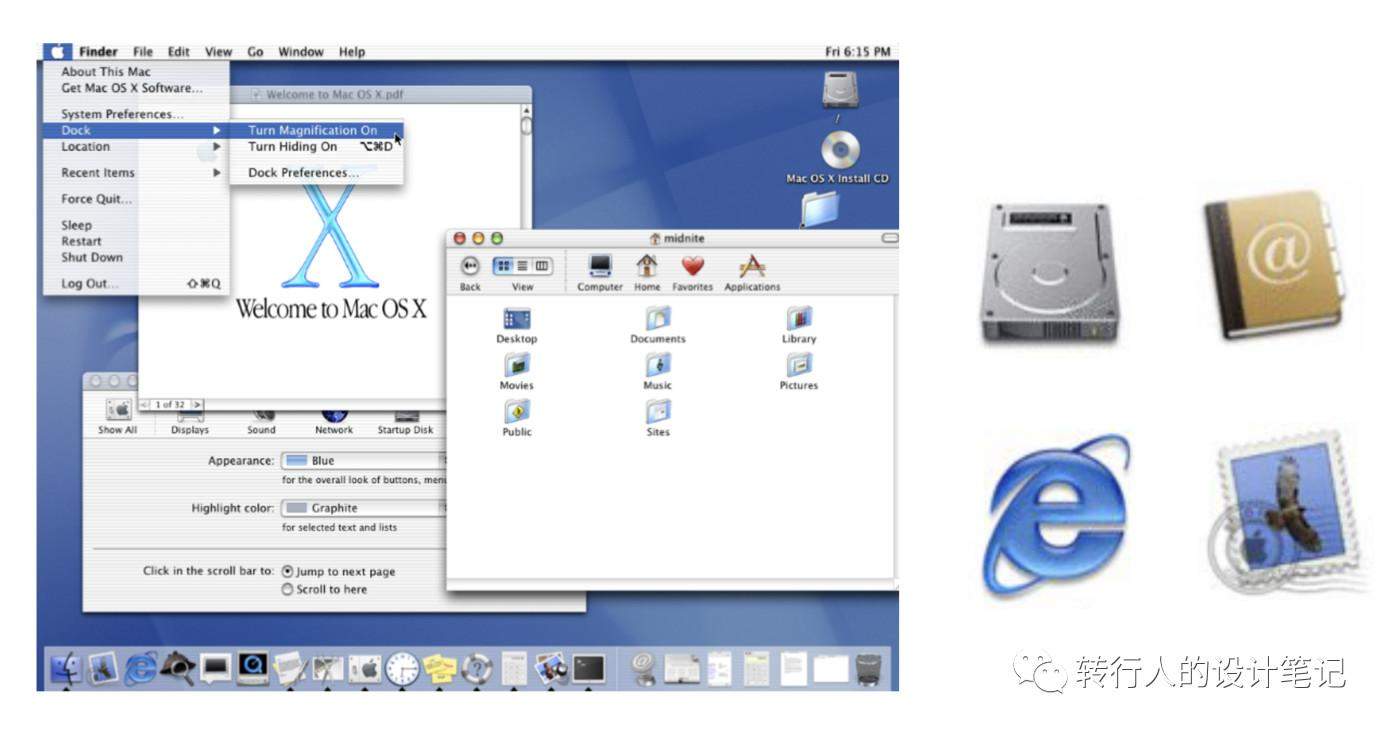The width and height of the screenshot is (1392, 734).
Task: Put the Mac to Sleep
Action: (x=136, y=225)
